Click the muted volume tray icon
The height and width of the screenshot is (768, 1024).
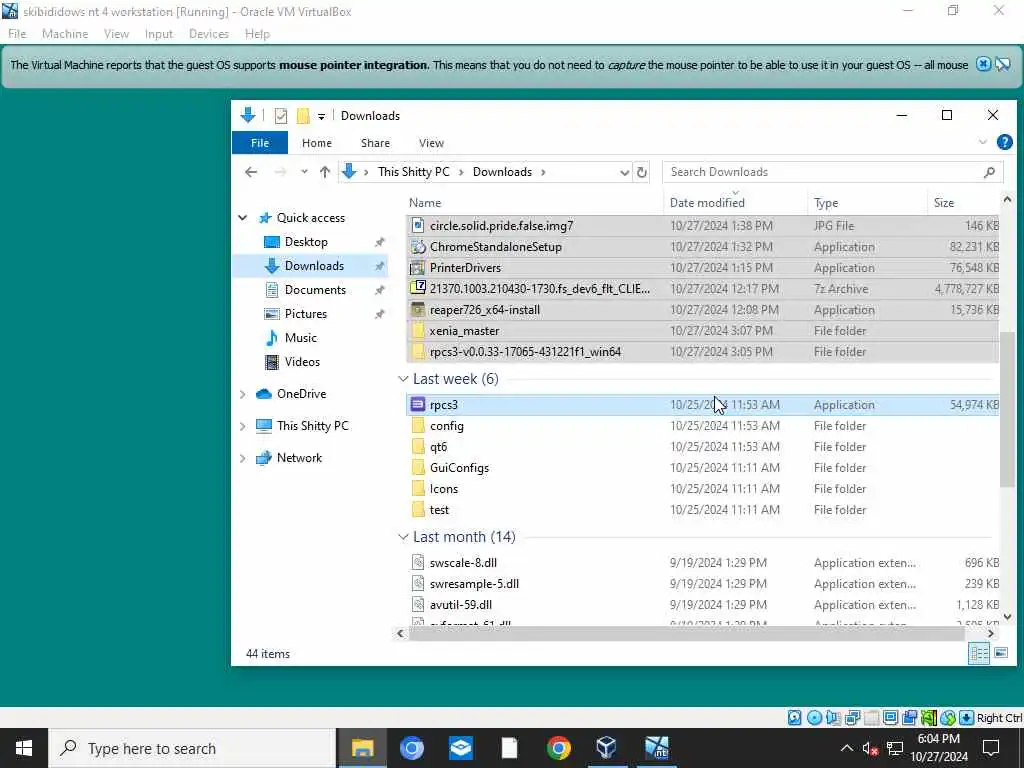click(871, 748)
